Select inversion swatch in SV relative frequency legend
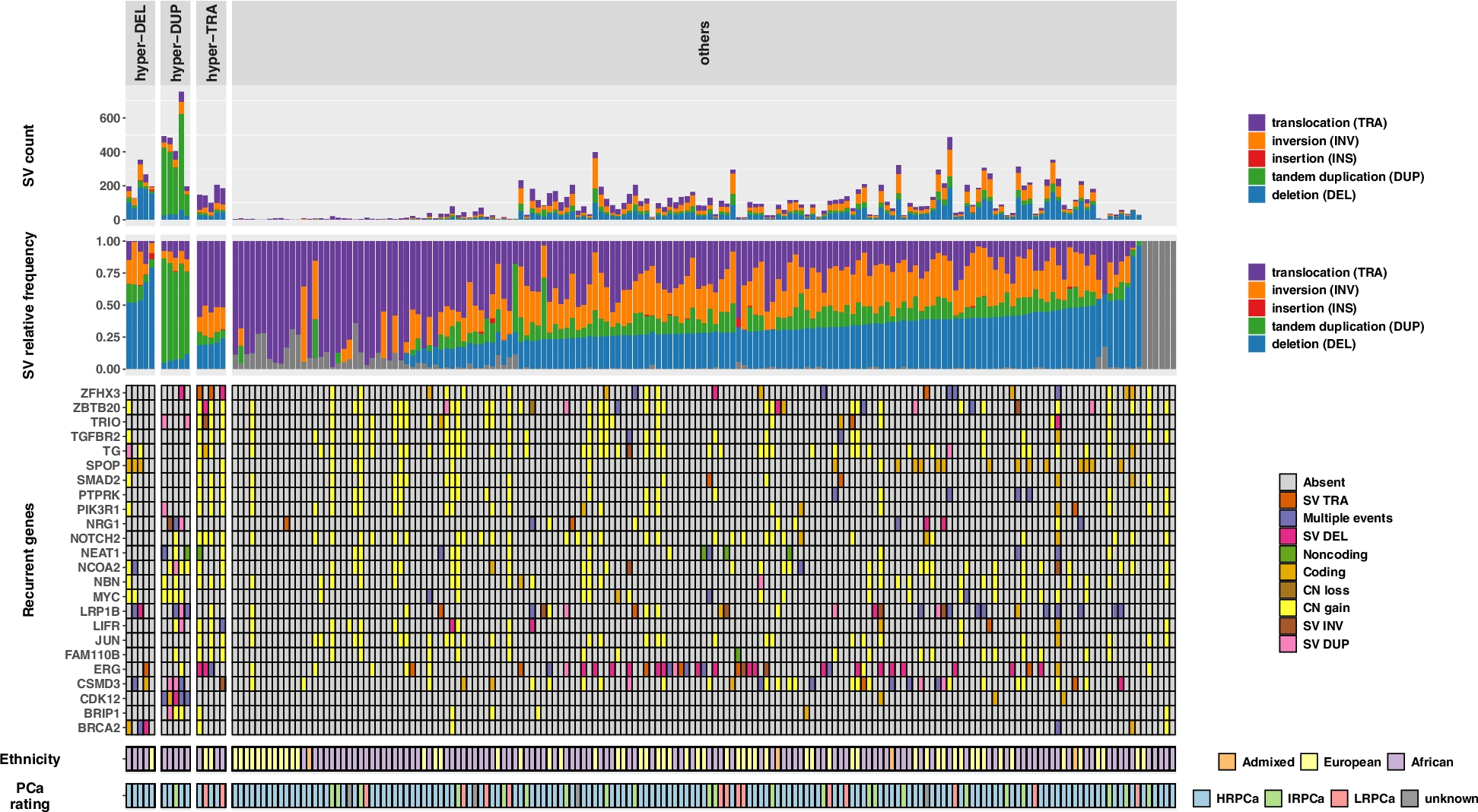The width and height of the screenshot is (1478, 812). (1257, 290)
